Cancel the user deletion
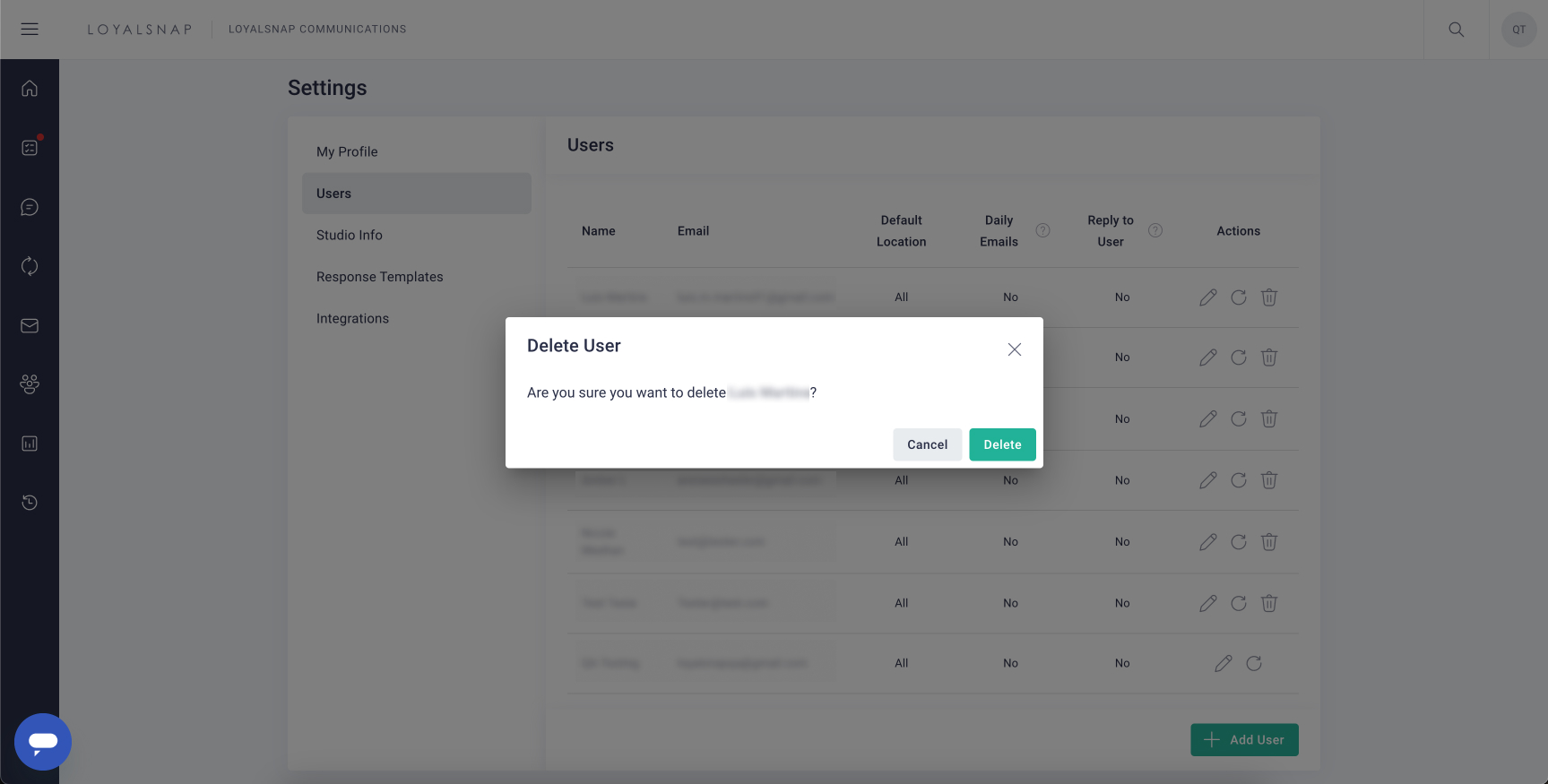The height and width of the screenshot is (784, 1548). pos(927,444)
